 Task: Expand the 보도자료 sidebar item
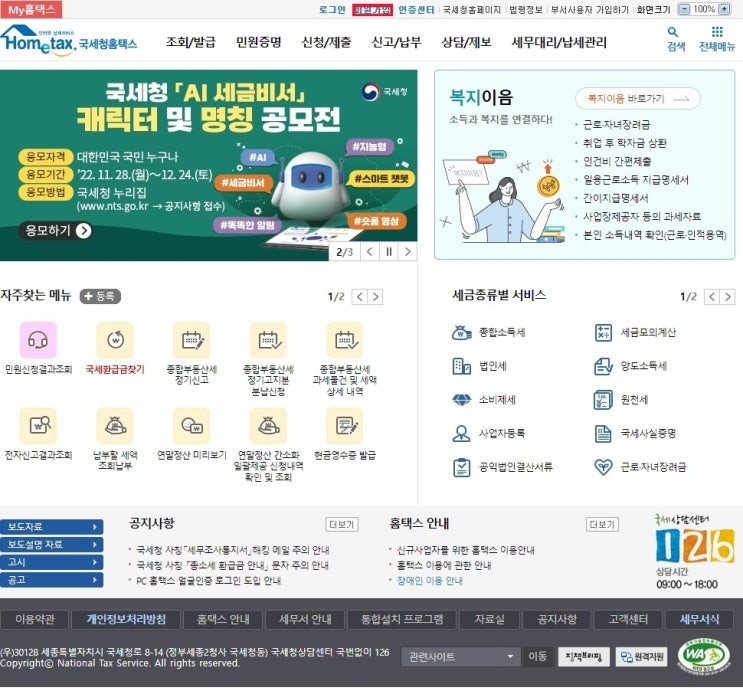52,527
